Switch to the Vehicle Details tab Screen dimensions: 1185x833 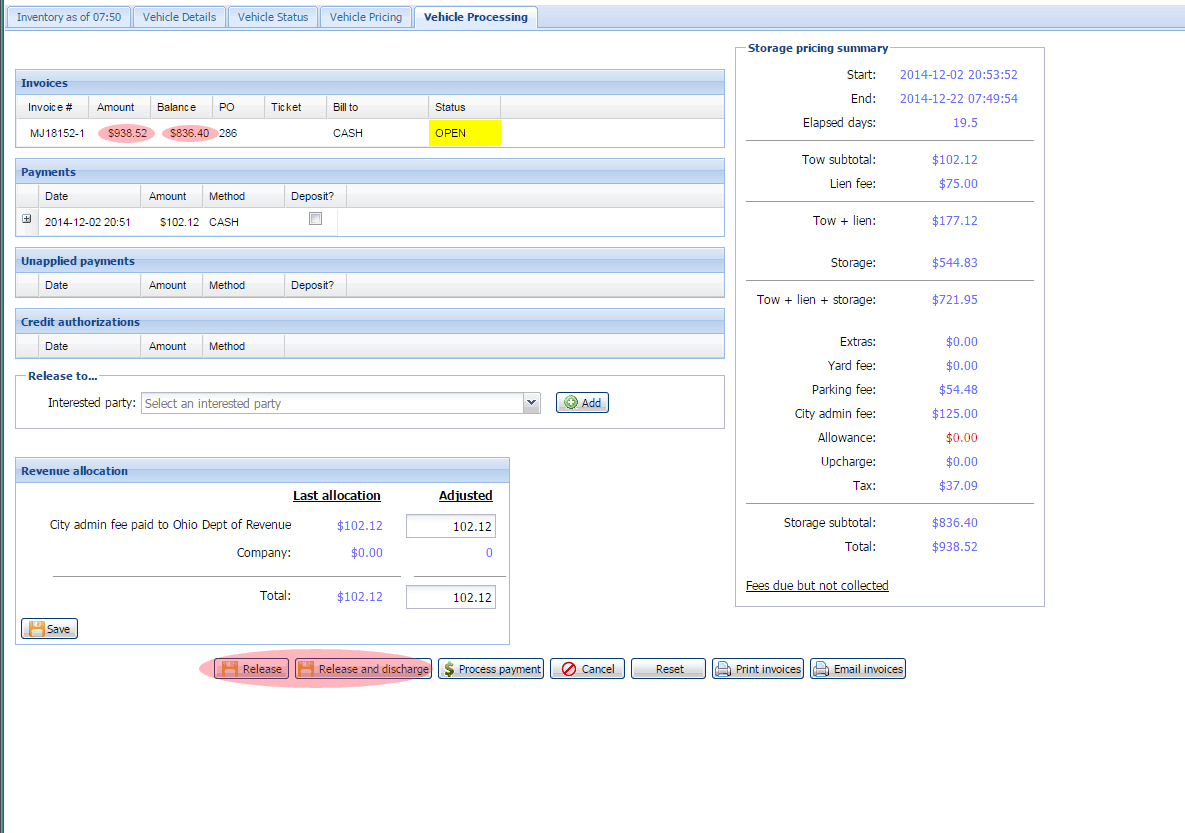[179, 17]
